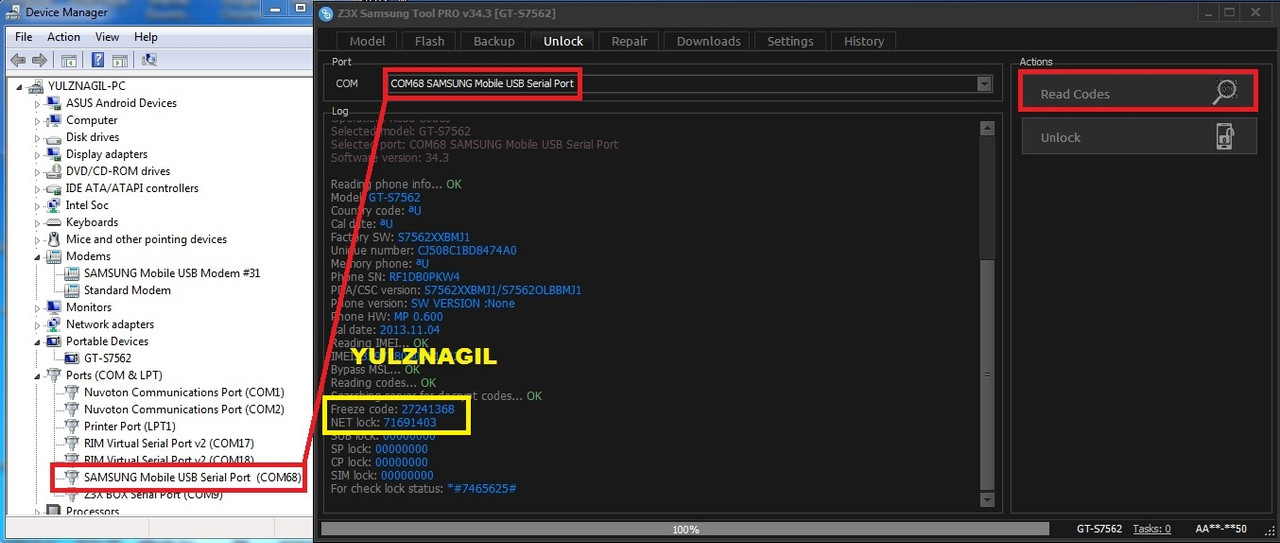Go back in the Device Manager toolbar
The image size is (1280, 543).
[17, 60]
